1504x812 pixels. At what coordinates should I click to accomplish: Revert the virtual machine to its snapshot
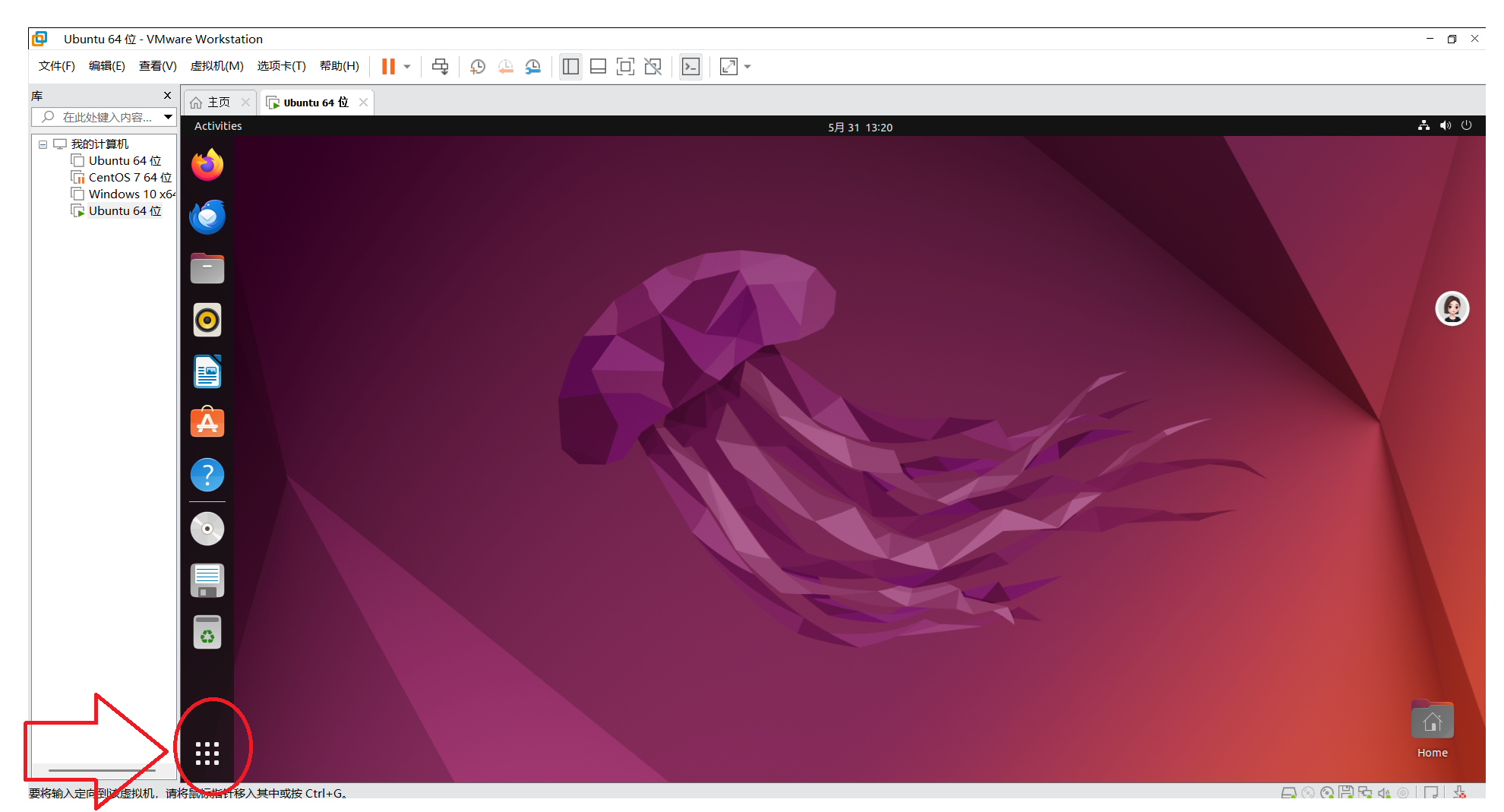click(x=505, y=67)
